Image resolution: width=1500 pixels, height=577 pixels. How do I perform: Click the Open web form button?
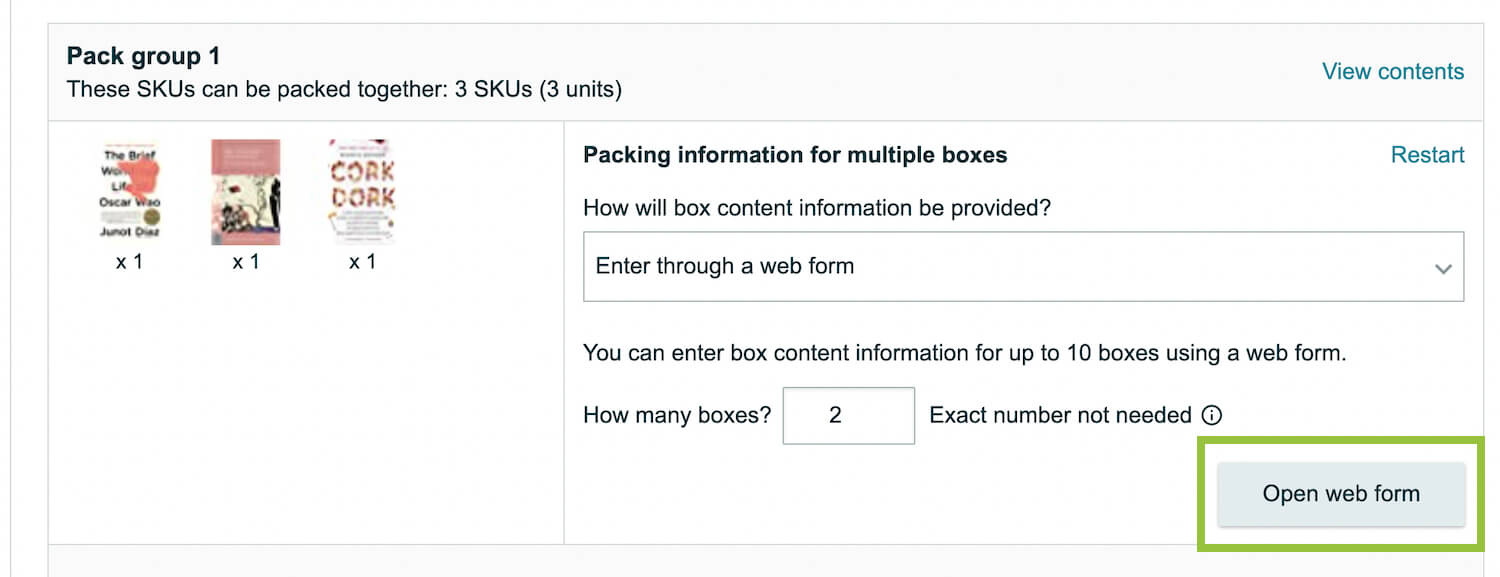pyautogui.click(x=1341, y=494)
